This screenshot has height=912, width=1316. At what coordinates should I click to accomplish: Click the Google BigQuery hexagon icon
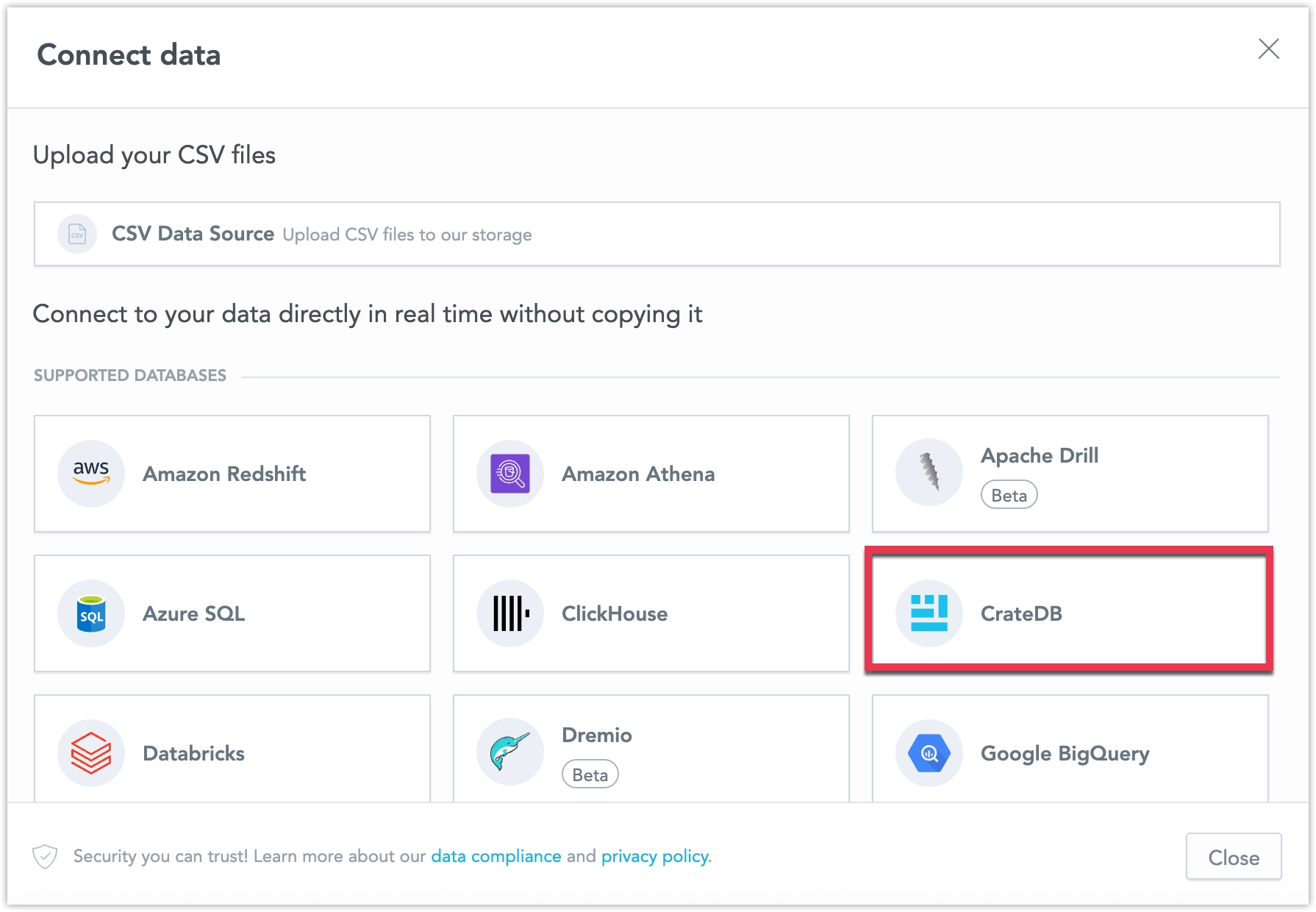click(929, 752)
